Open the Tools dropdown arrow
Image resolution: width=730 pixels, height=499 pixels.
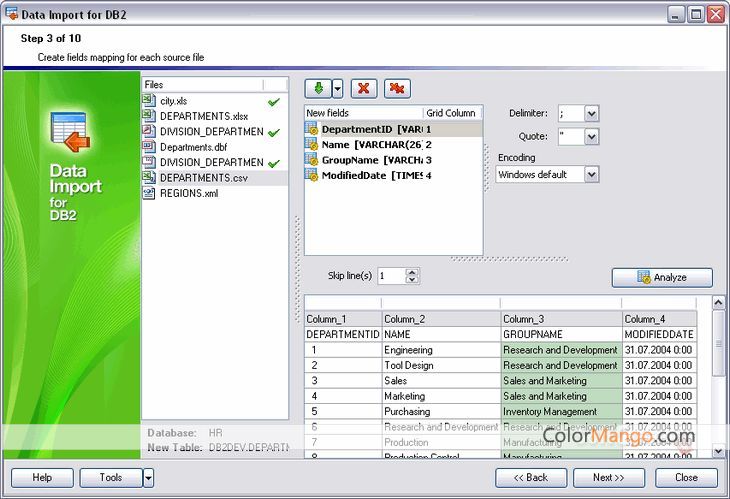[x=148, y=478]
